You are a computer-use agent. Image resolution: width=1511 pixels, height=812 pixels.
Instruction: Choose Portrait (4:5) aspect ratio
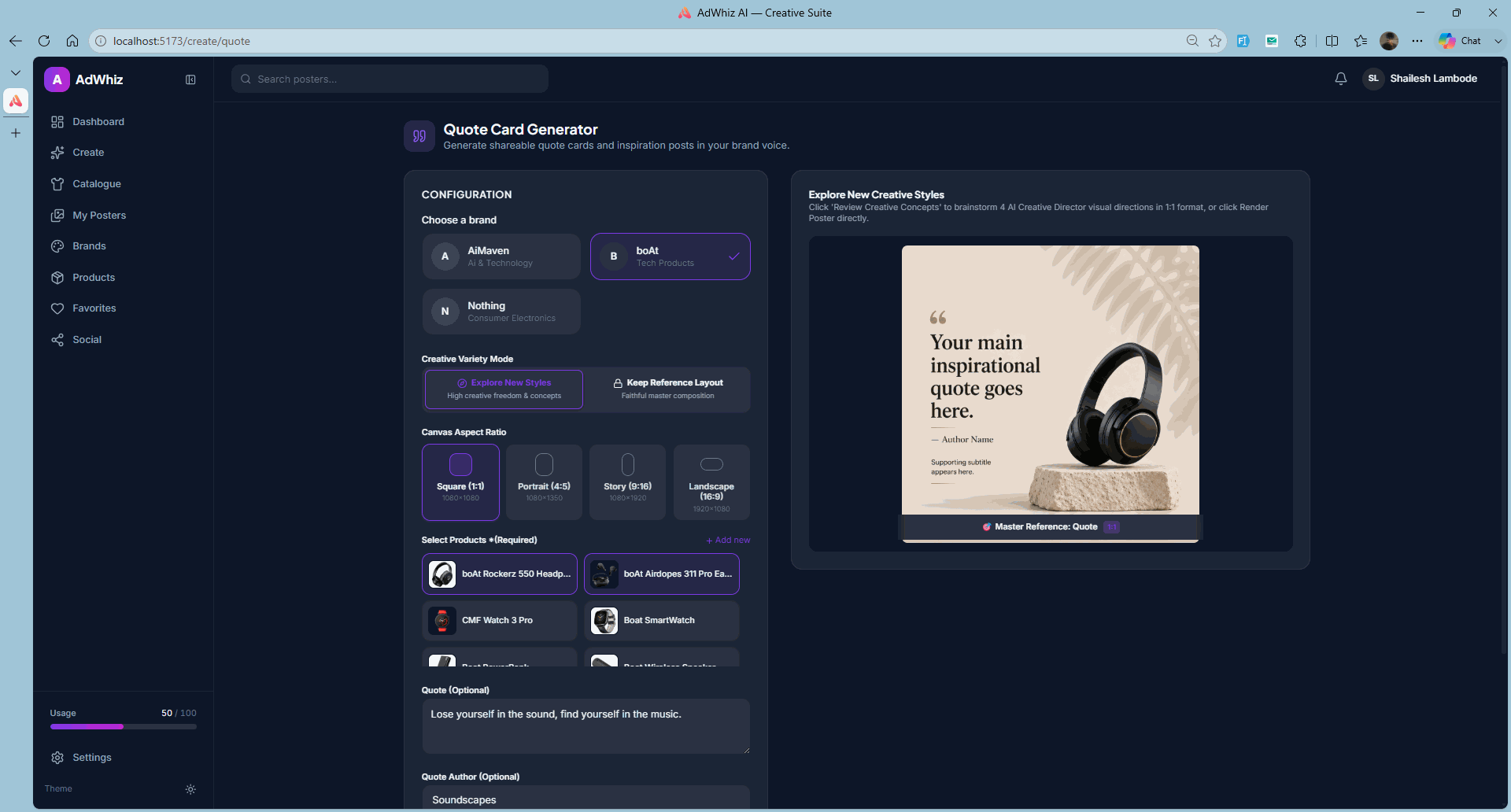[544, 482]
